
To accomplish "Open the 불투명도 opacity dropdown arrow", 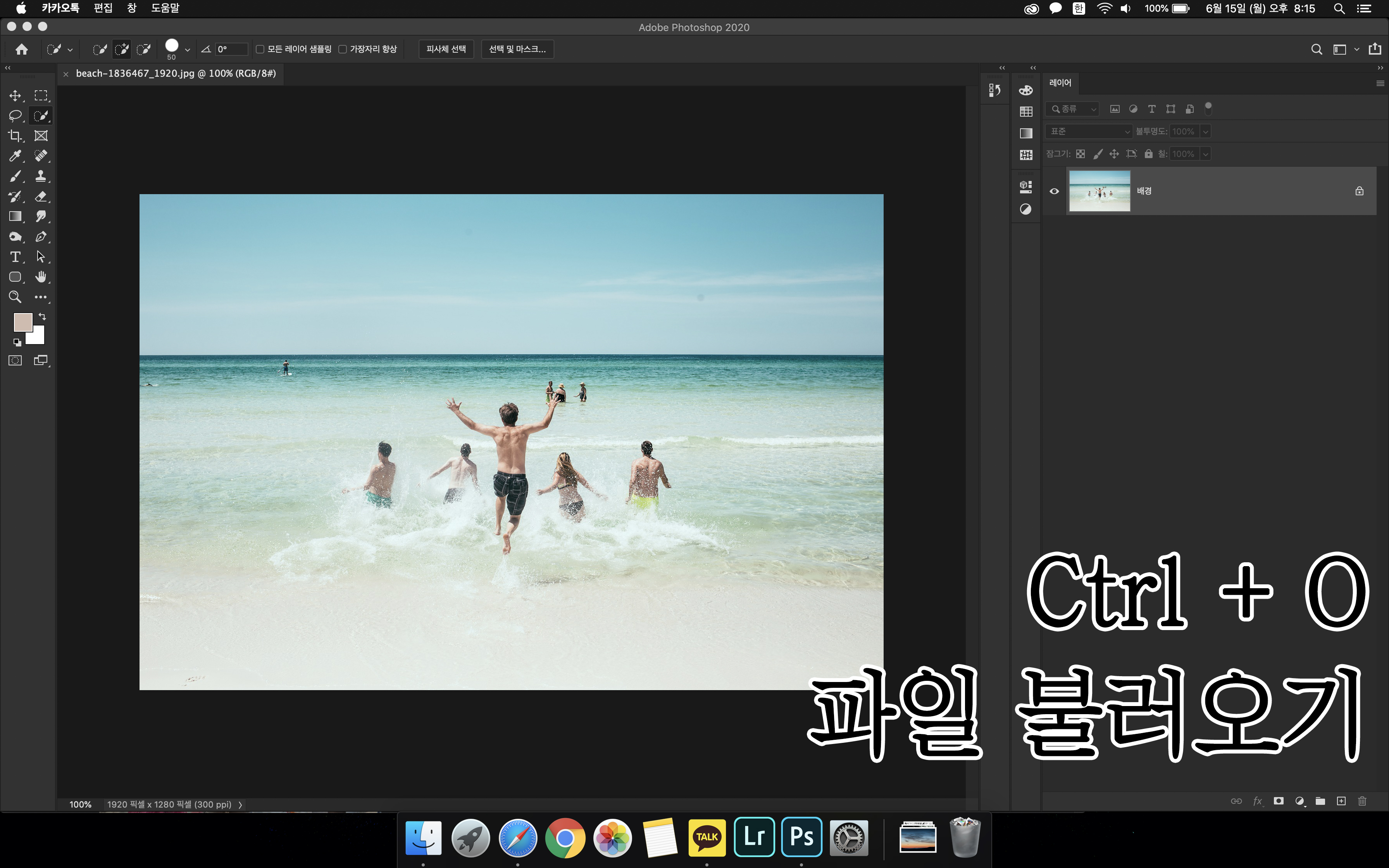I will [x=1205, y=131].
